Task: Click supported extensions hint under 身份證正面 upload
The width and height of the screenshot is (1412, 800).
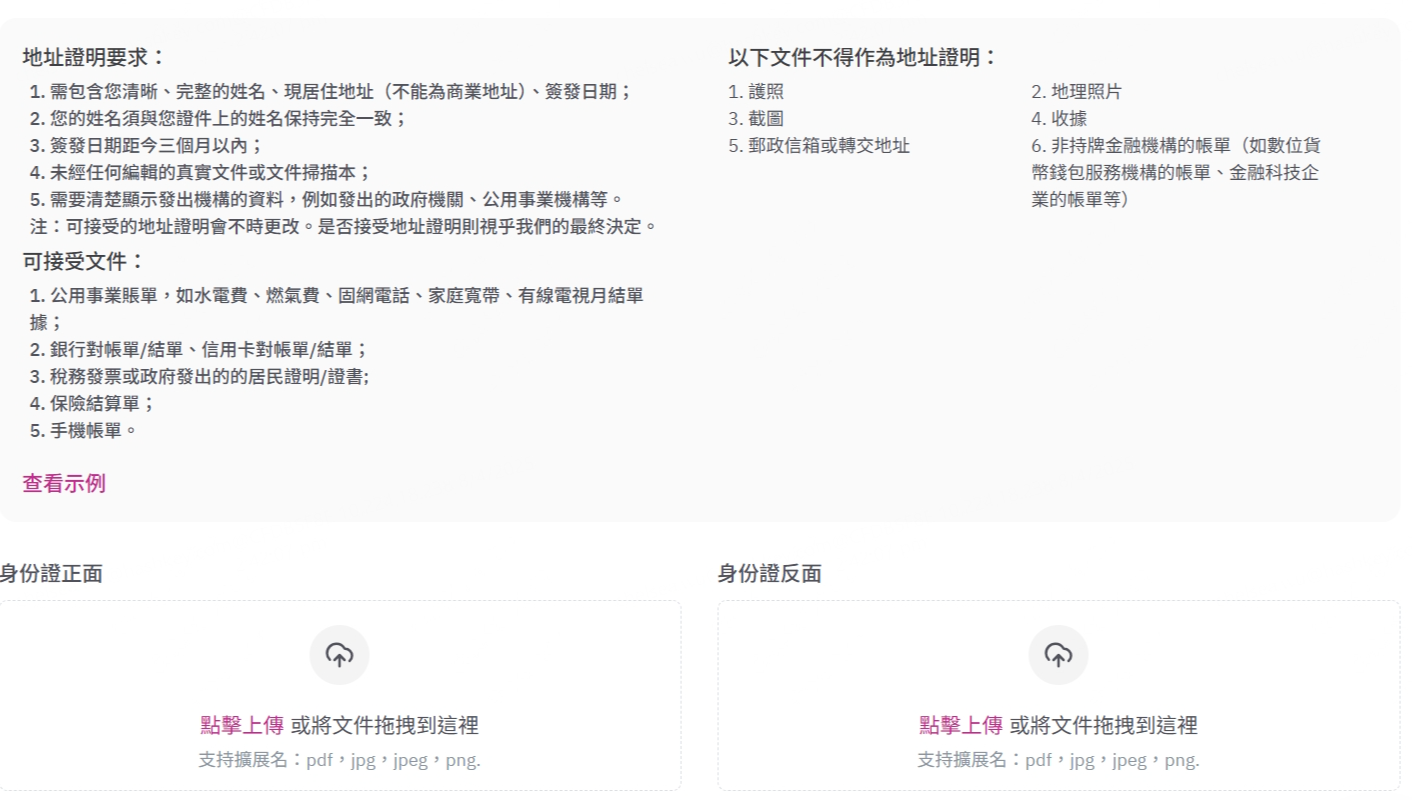Action: [339, 760]
